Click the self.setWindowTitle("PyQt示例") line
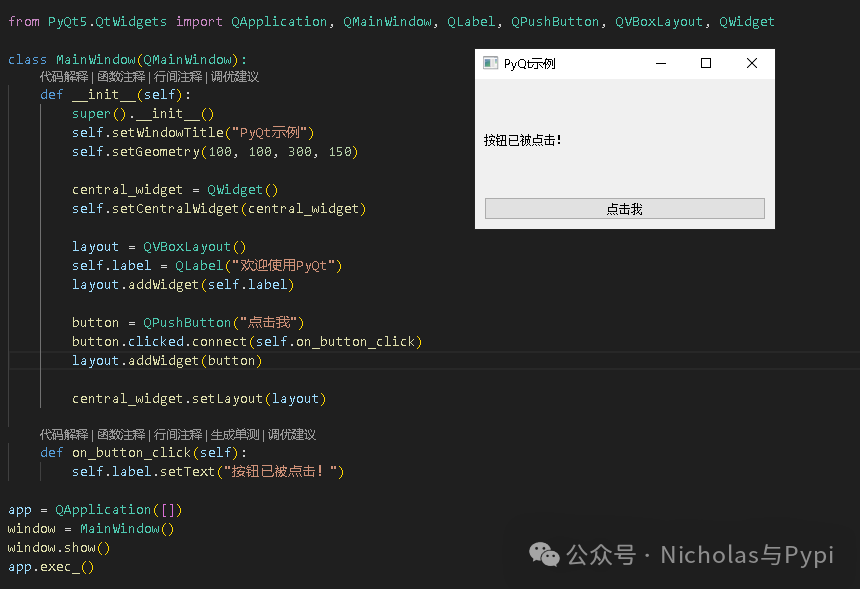860x589 pixels. [193, 133]
